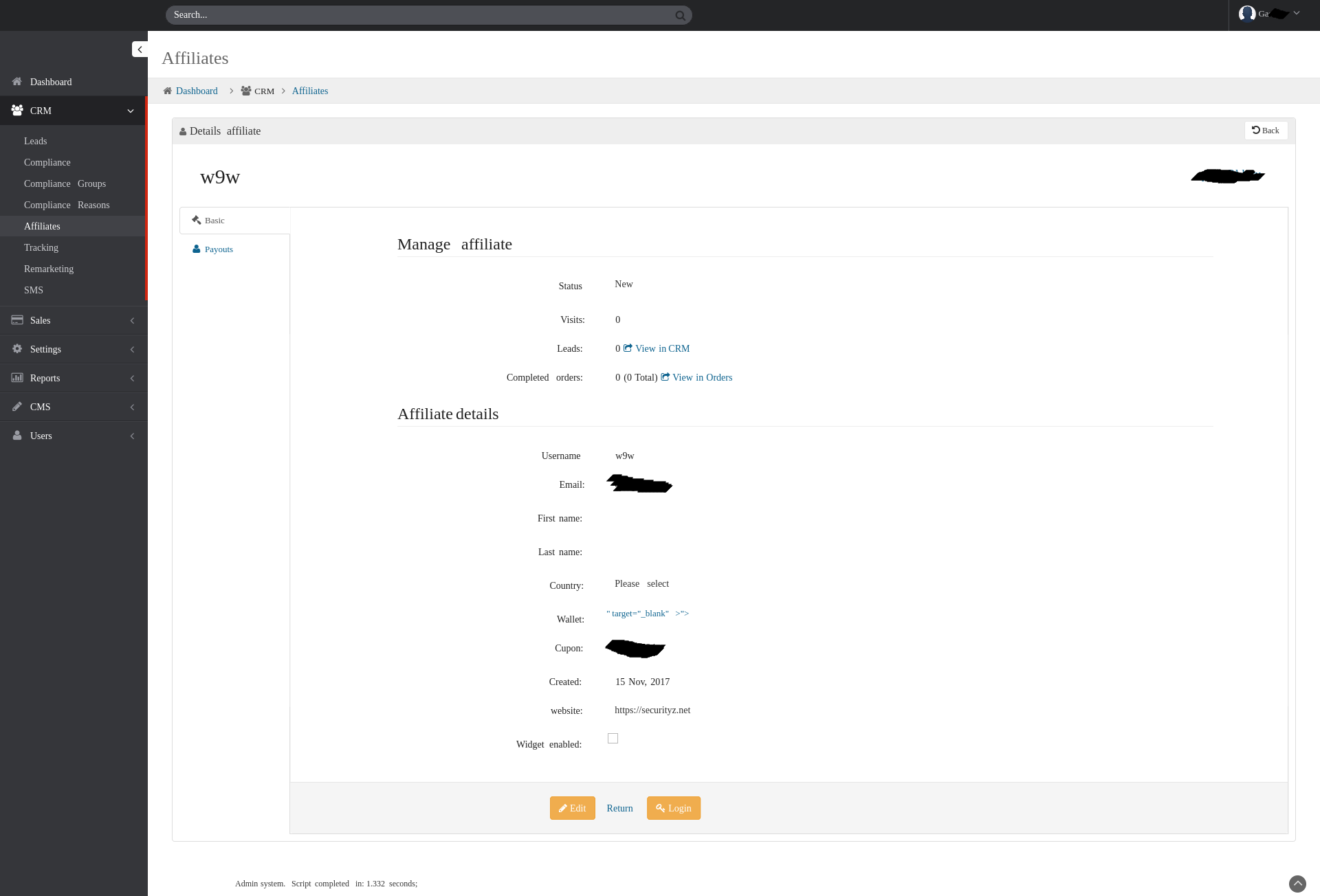Expand the Sales menu section
Viewport: 1320px width, 896px height.
click(132, 320)
